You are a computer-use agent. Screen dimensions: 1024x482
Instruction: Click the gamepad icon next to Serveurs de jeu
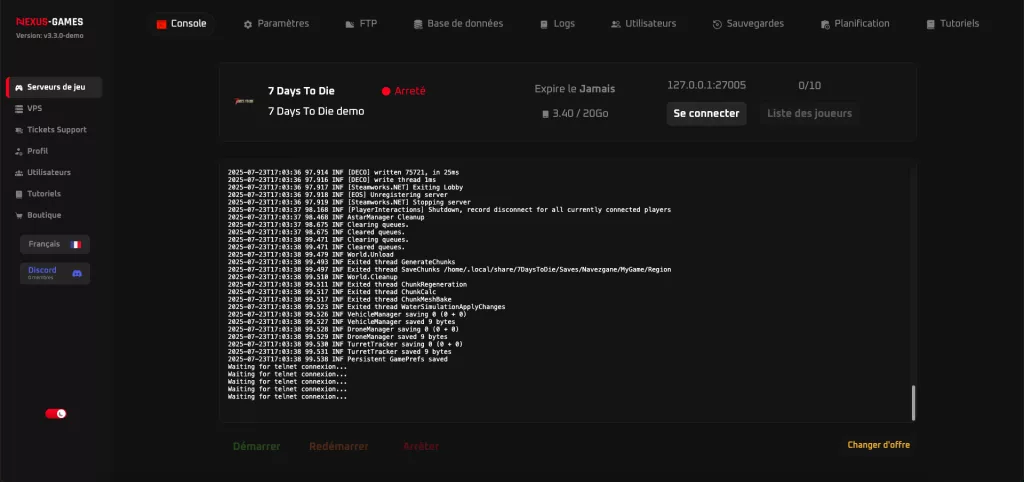tap(19, 88)
